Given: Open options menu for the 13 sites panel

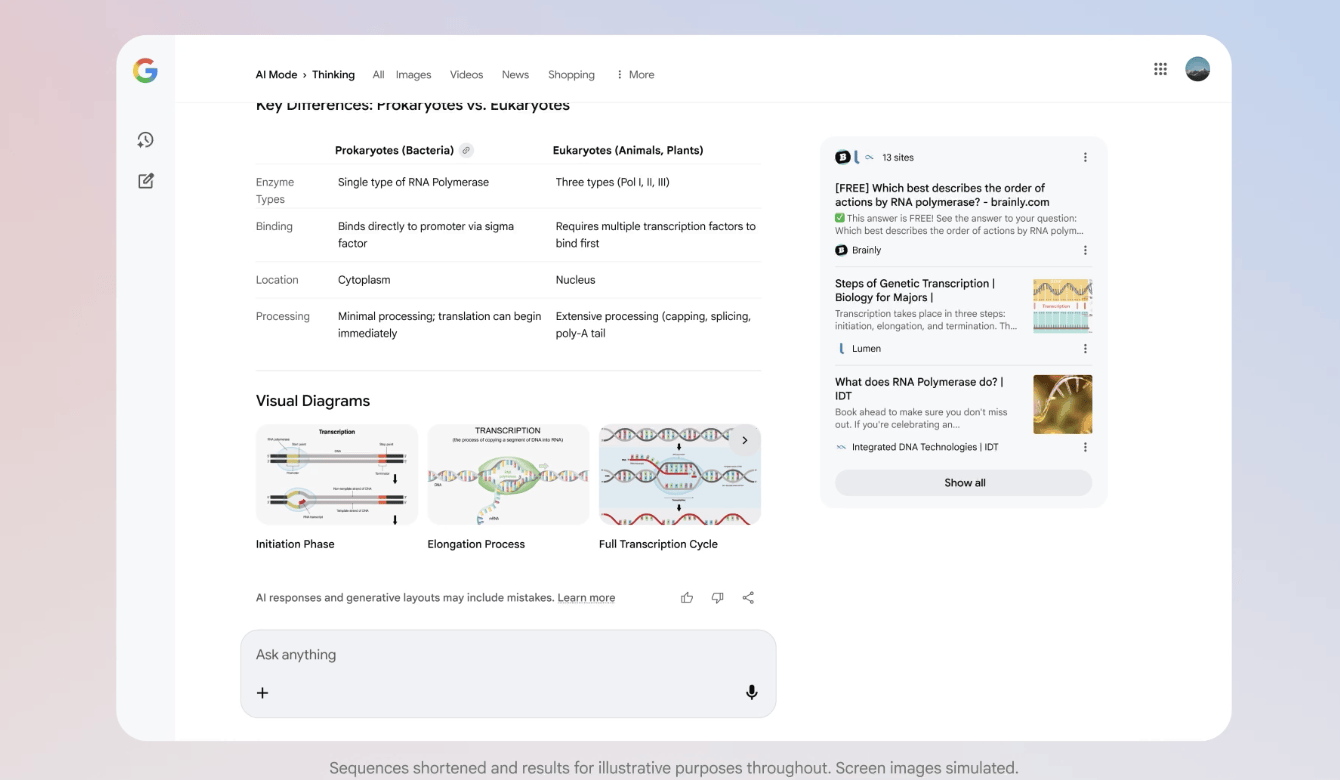Looking at the screenshot, I should point(1085,158).
